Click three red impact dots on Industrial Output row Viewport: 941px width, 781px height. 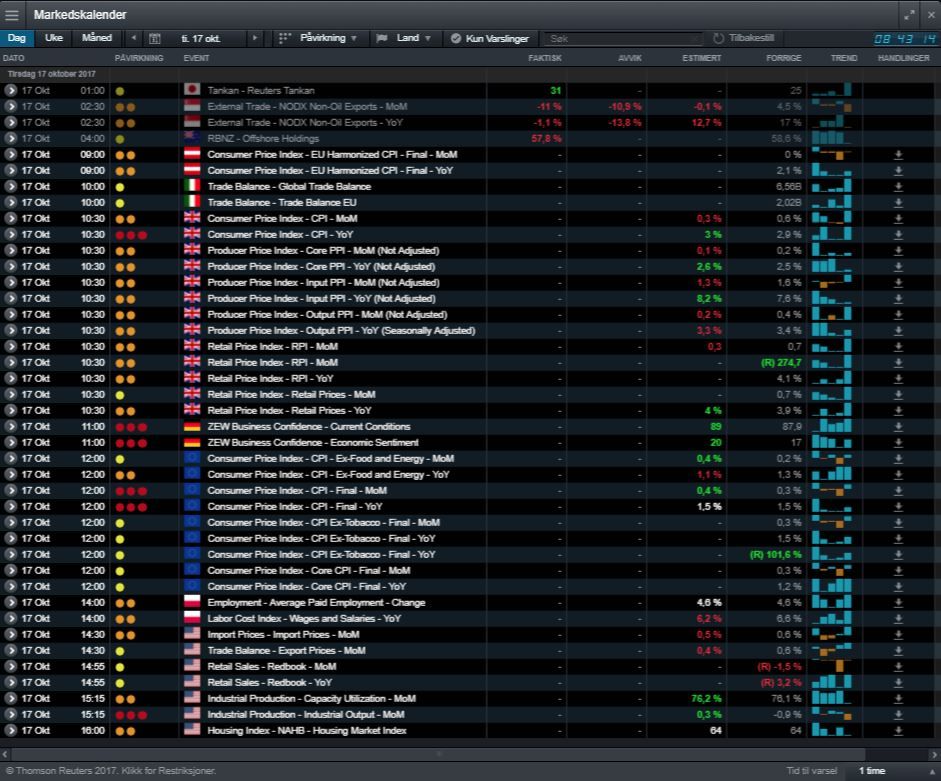(131, 715)
